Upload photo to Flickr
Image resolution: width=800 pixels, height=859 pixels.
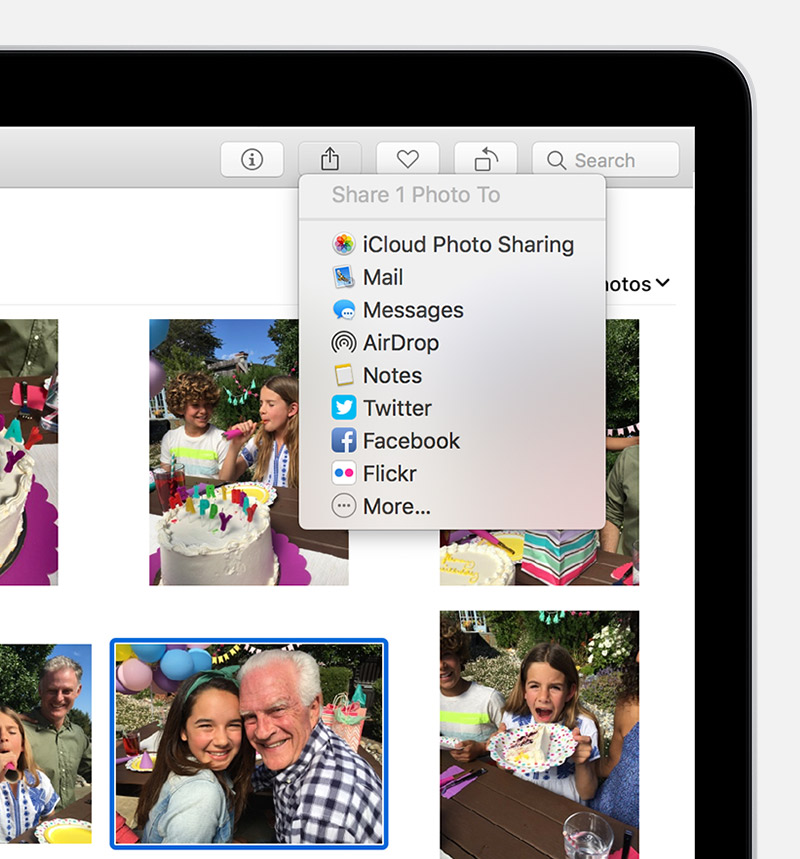pyautogui.click(x=452, y=474)
